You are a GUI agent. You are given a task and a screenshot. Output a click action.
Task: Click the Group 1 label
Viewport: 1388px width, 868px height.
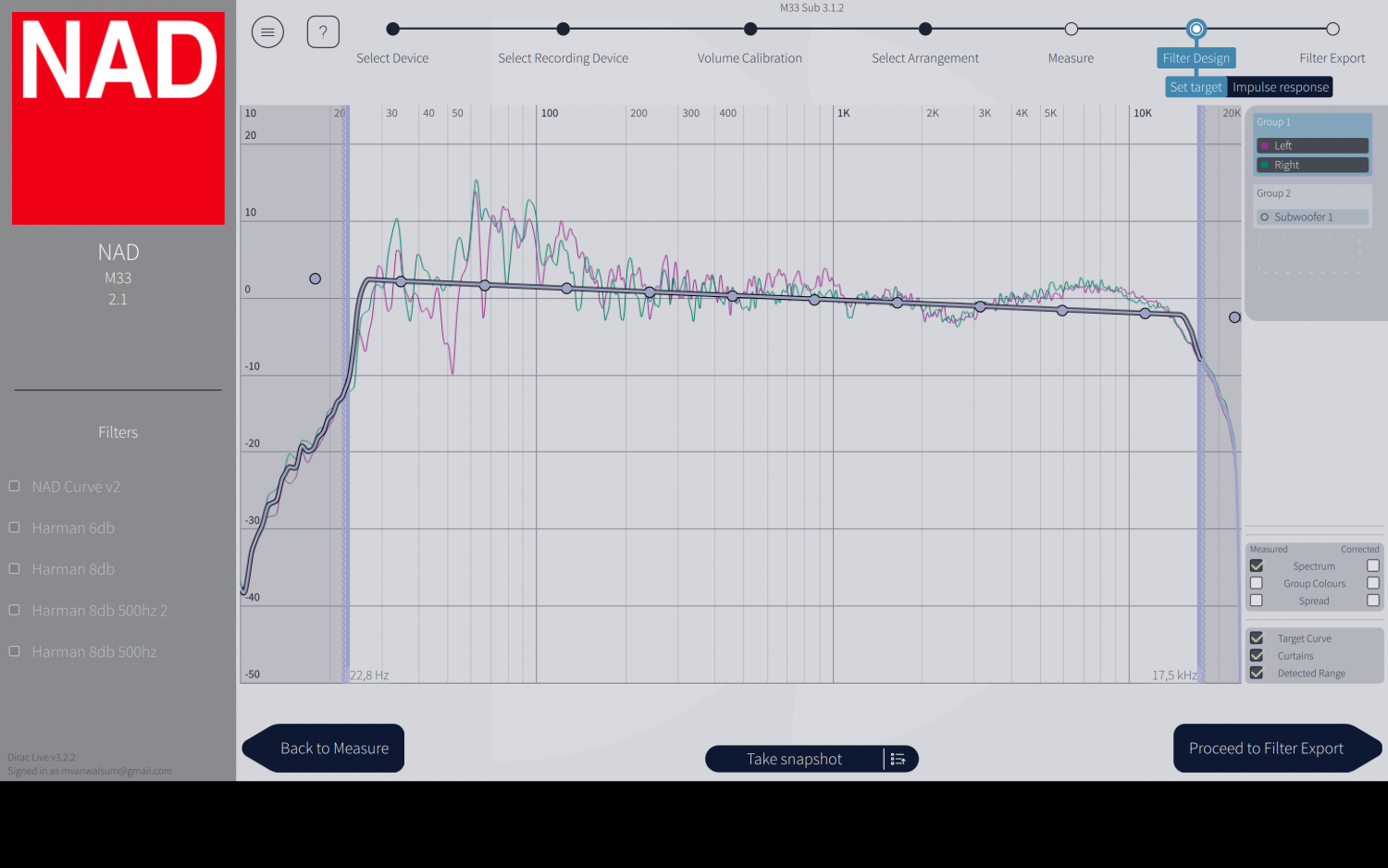[x=1273, y=122]
